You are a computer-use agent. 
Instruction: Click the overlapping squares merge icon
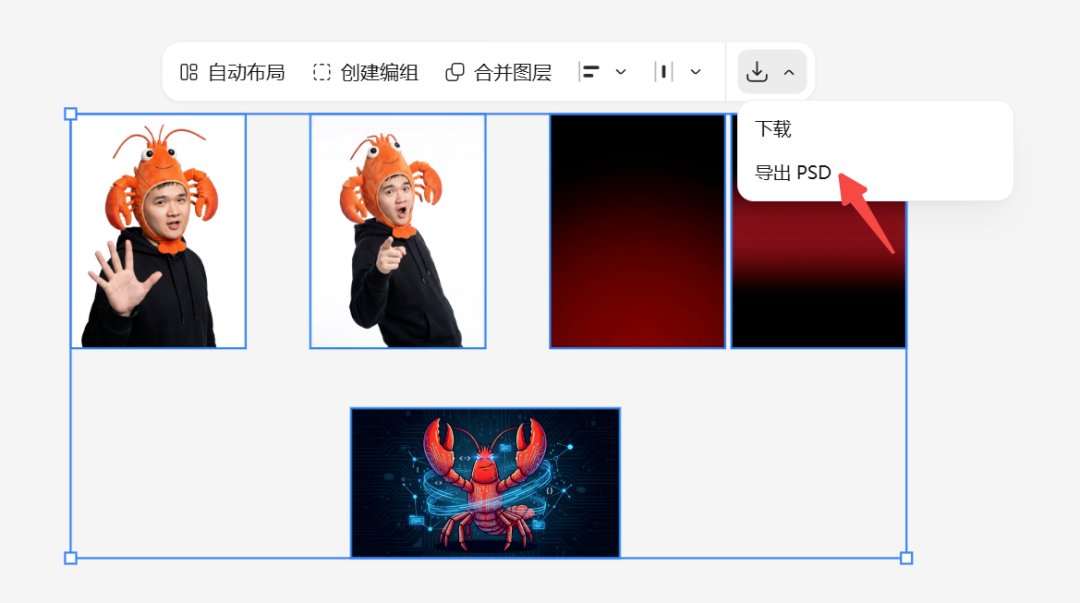point(455,72)
